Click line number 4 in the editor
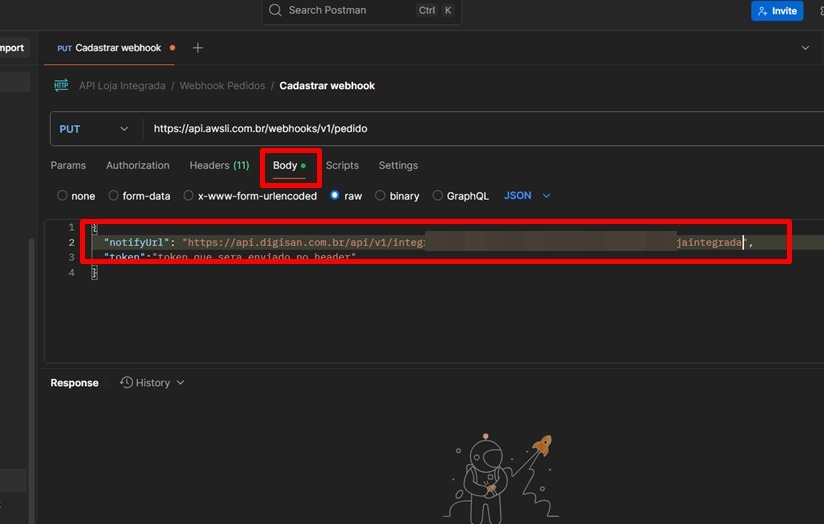The height and width of the screenshot is (524, 824). click(x=71, y=272)
